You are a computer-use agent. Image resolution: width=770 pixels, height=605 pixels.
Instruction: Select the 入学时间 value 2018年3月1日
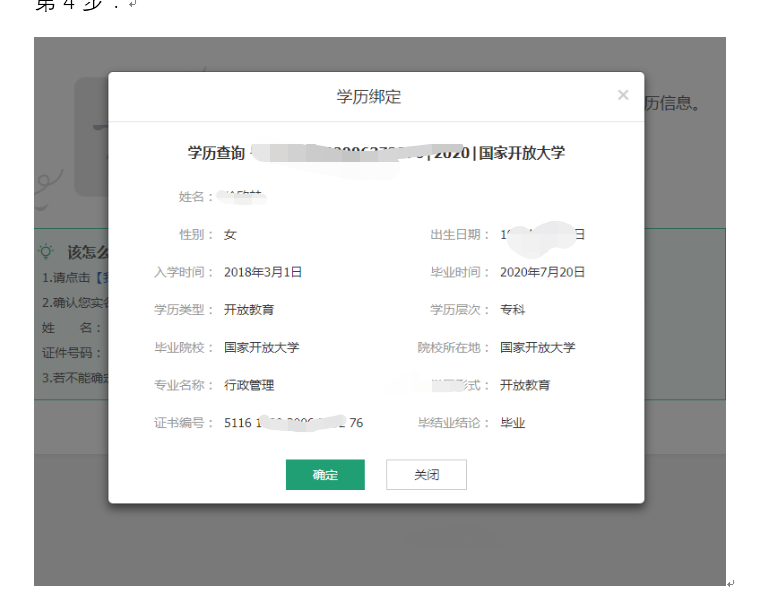[263, 272]
